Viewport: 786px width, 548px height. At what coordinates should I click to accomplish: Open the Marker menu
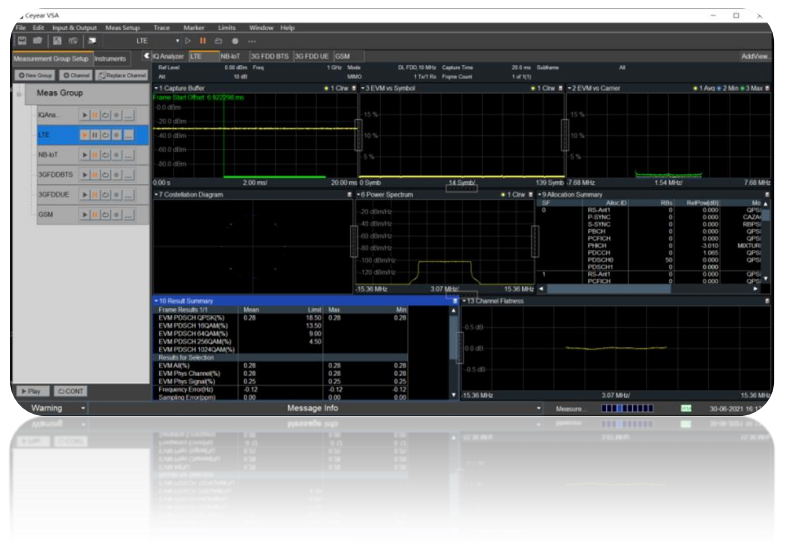(x=193, y=28)
